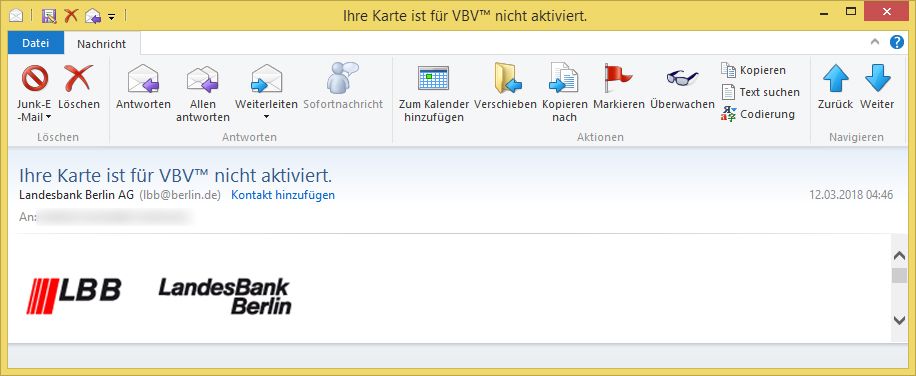Click sender address lbb@berlin.de

[180, 195]
